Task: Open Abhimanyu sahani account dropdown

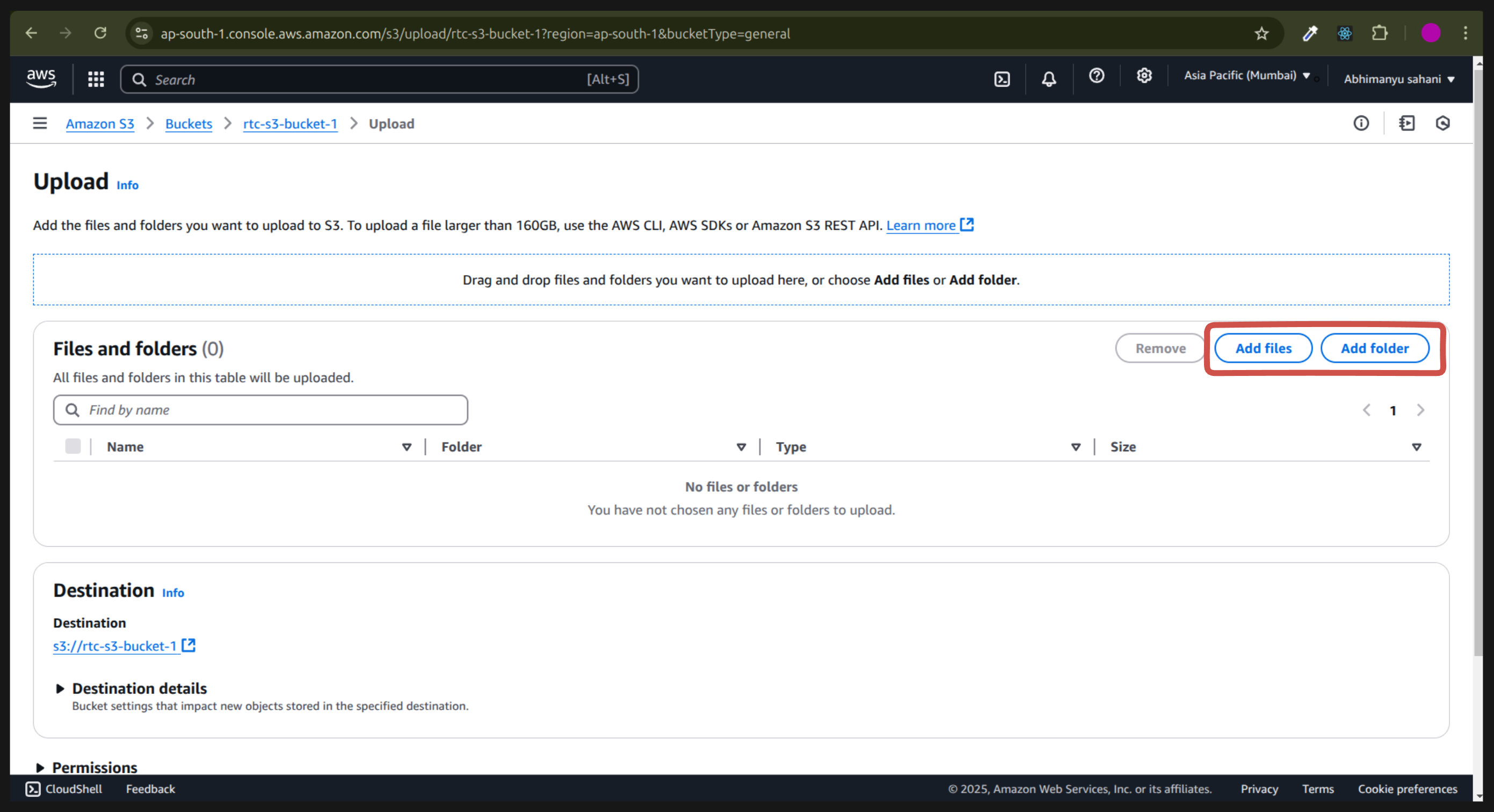Action: coord(1399,79)
